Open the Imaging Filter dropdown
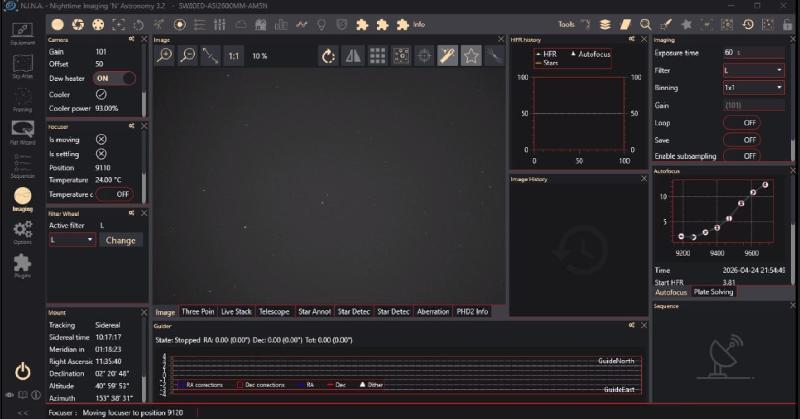This screenshot has width=800, height=419. [x=754, y=70]
